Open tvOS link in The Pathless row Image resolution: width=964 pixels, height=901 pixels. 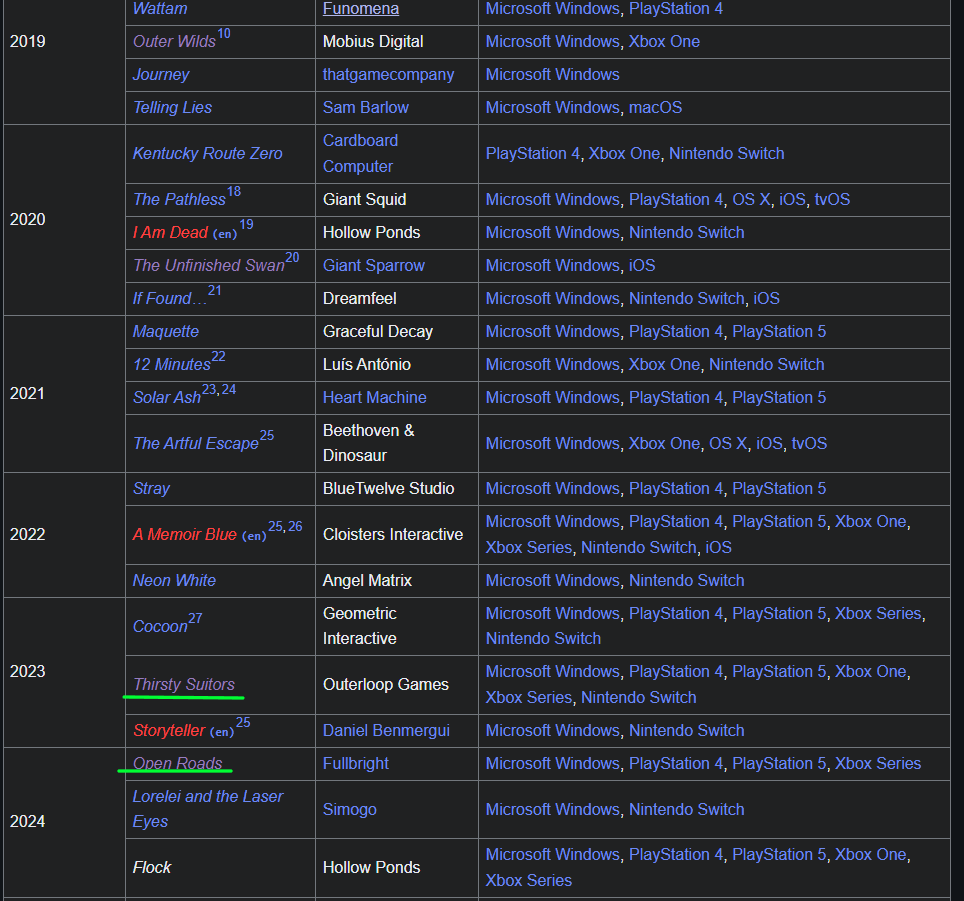click(x=832, y=200)
